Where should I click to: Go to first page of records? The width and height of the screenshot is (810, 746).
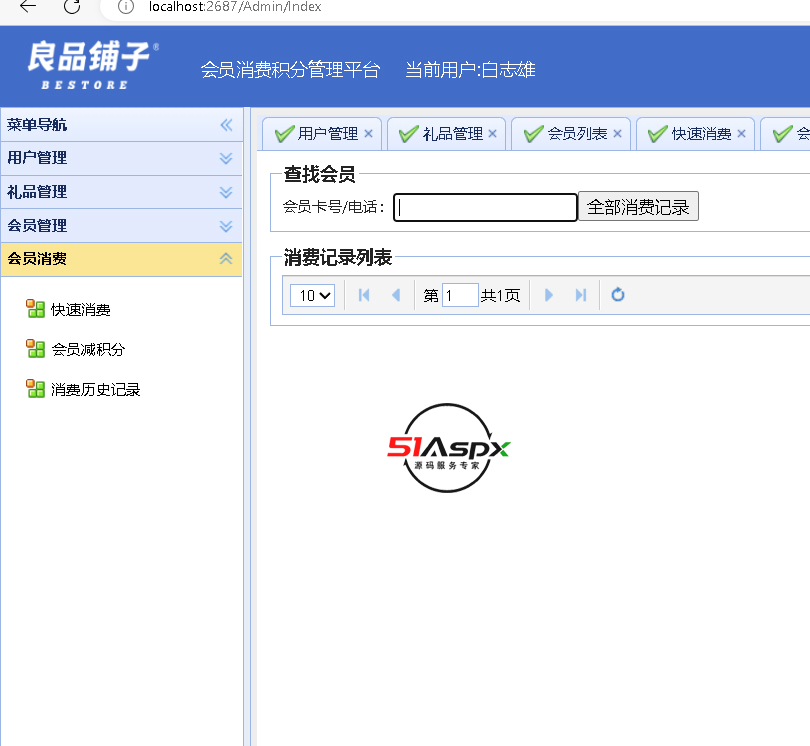click(x=364, y=295)
